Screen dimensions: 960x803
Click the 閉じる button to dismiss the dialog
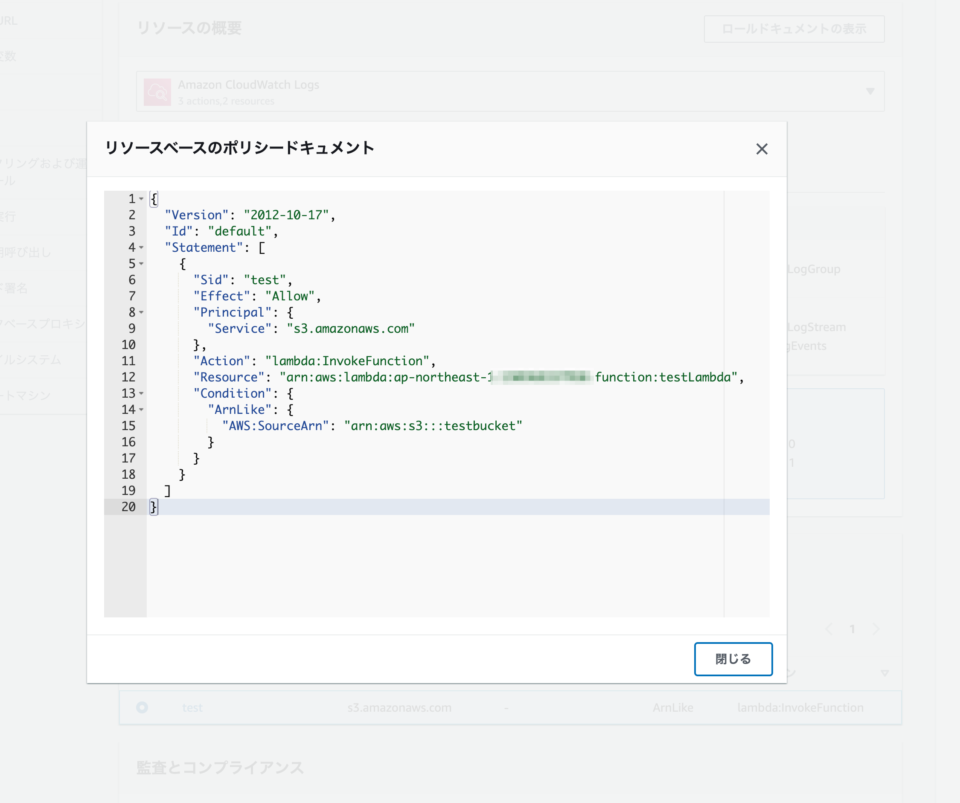click(733, 659)
